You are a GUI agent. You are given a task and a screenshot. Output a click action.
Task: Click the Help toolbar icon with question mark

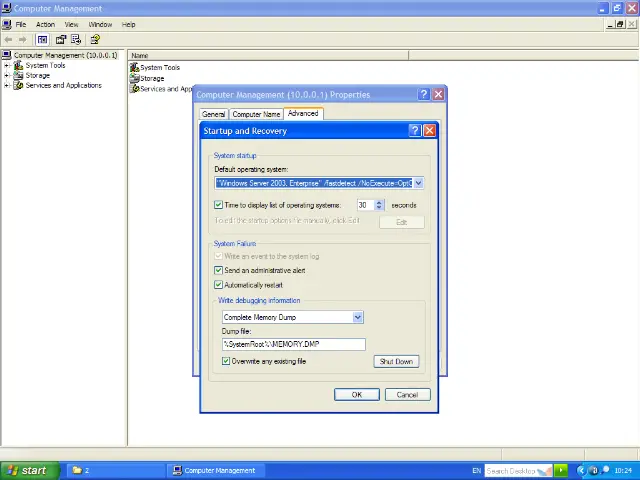95,40
